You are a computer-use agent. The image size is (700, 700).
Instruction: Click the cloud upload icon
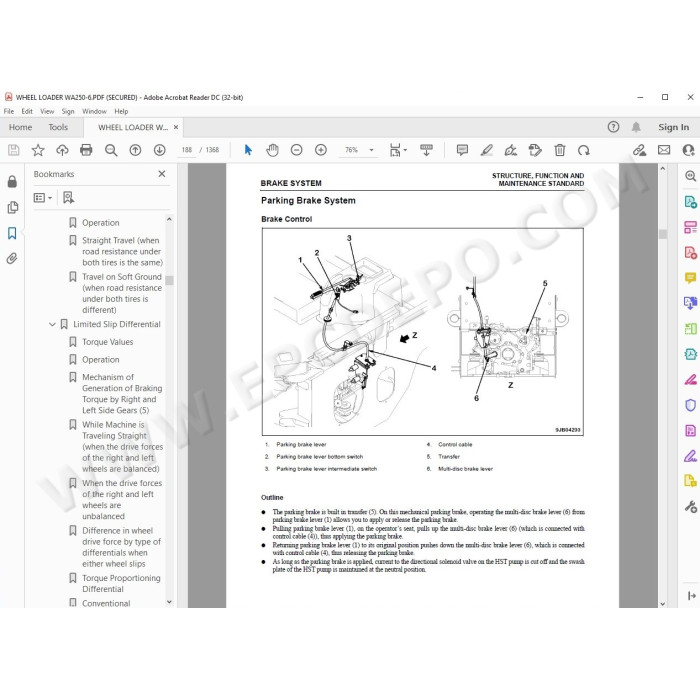62,150
